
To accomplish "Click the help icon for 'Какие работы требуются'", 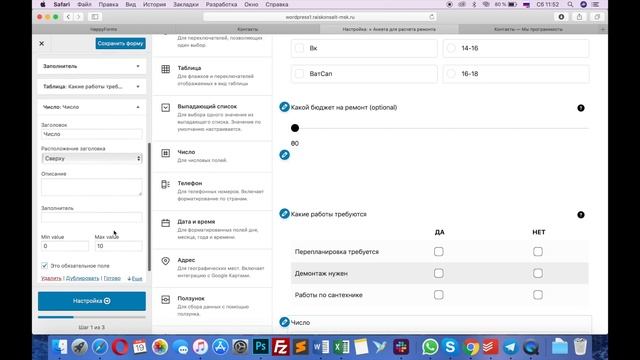I will 581,215.
